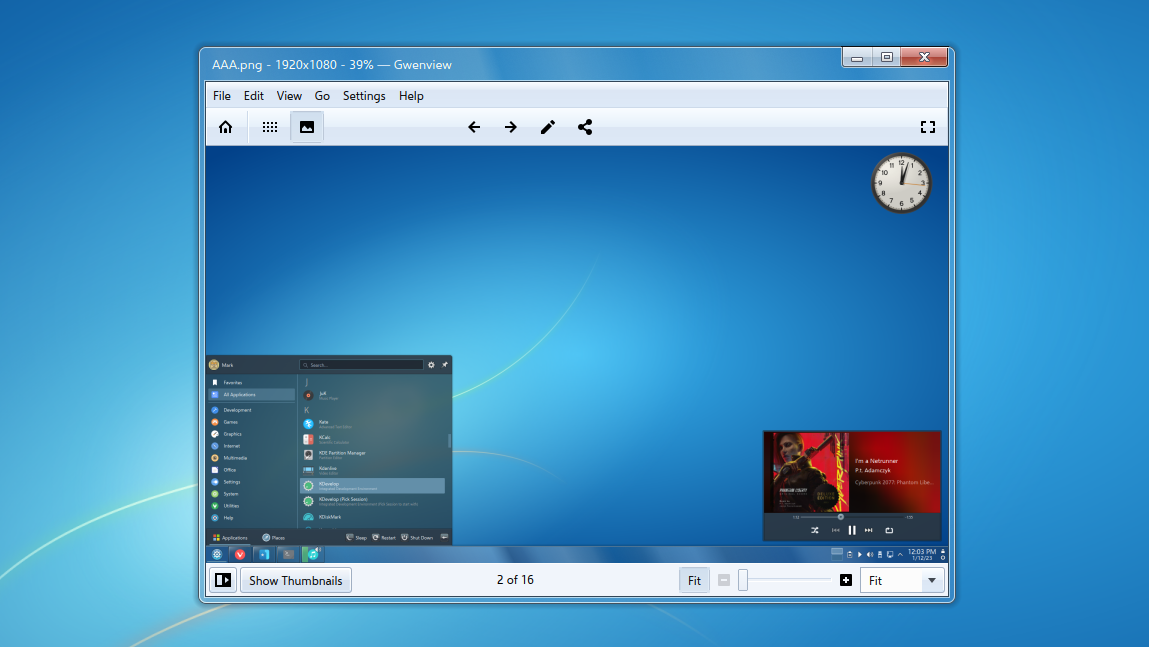This screenshot has width=1149, height=647.
Task: Click the zoom out minus icon
Action: coord(724,580)
